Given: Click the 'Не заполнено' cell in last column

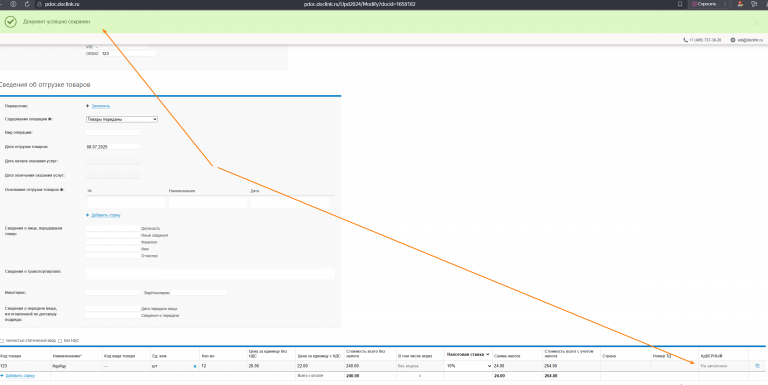Looking at the screenshot, I should (723, 366).
